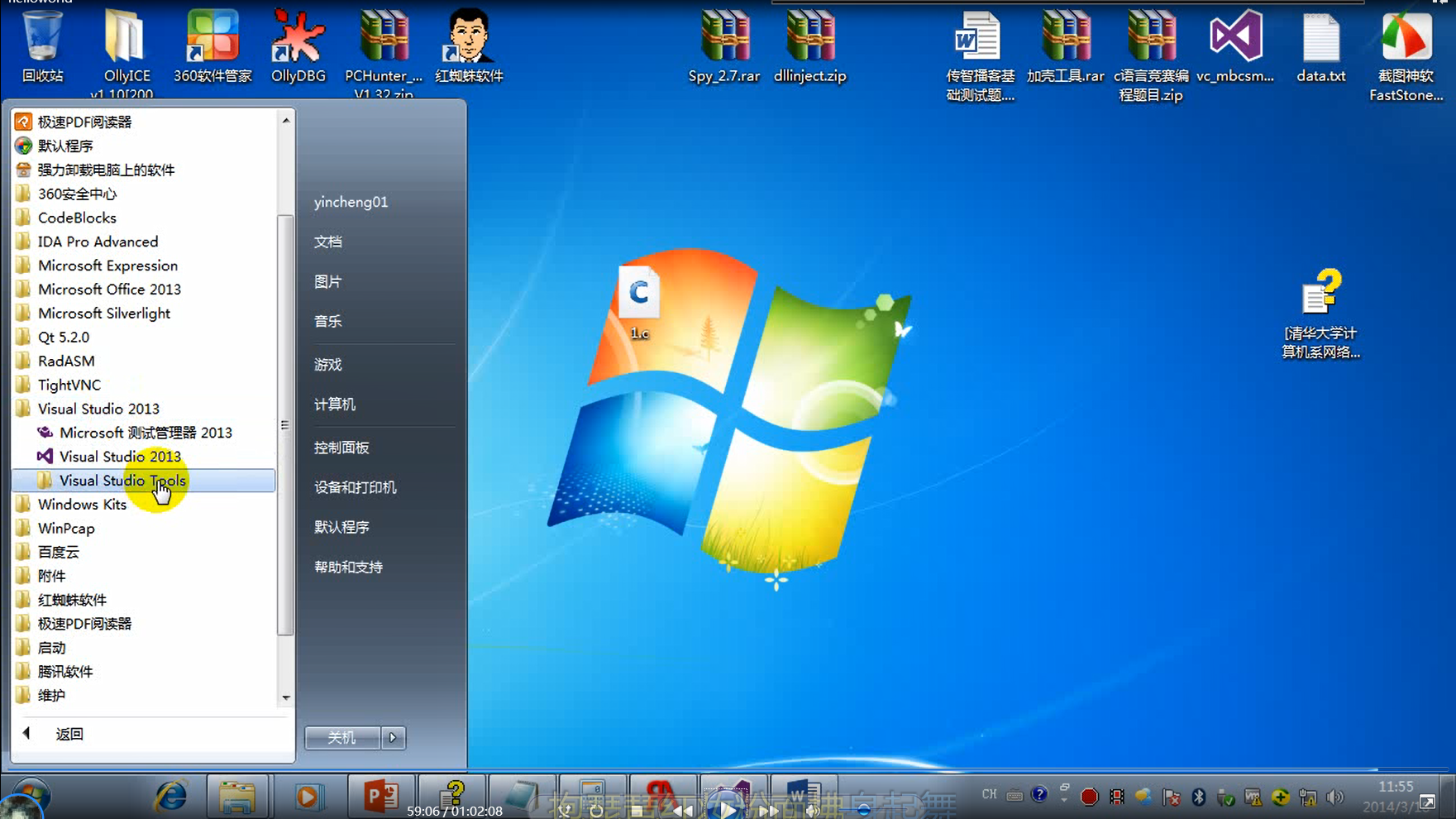Open the 加壳工具.rar archive icon
This screenshot has height=819, width=1456.
point(1066,47)
